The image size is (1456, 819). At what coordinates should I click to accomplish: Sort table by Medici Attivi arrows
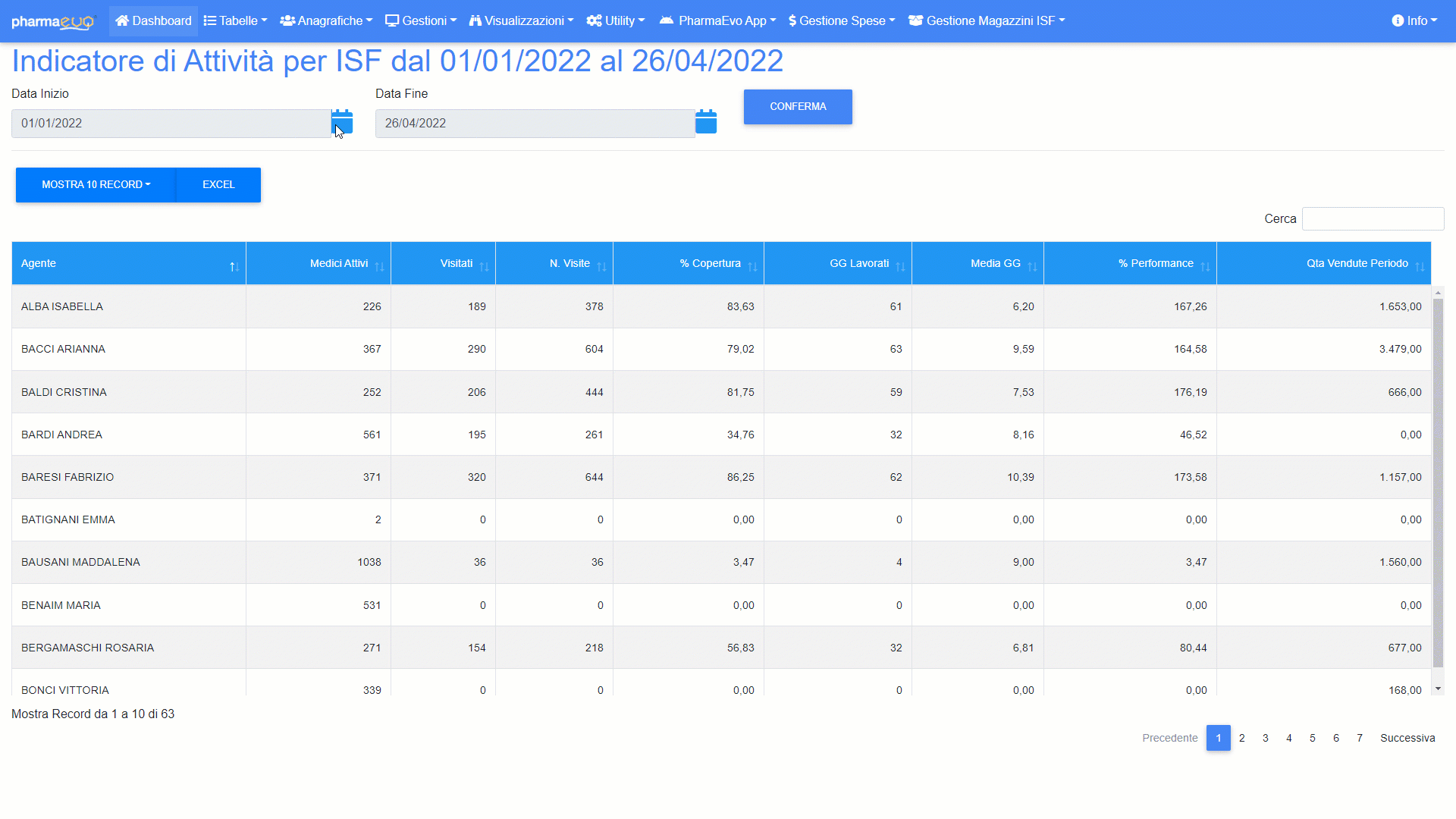pos(379,266)
